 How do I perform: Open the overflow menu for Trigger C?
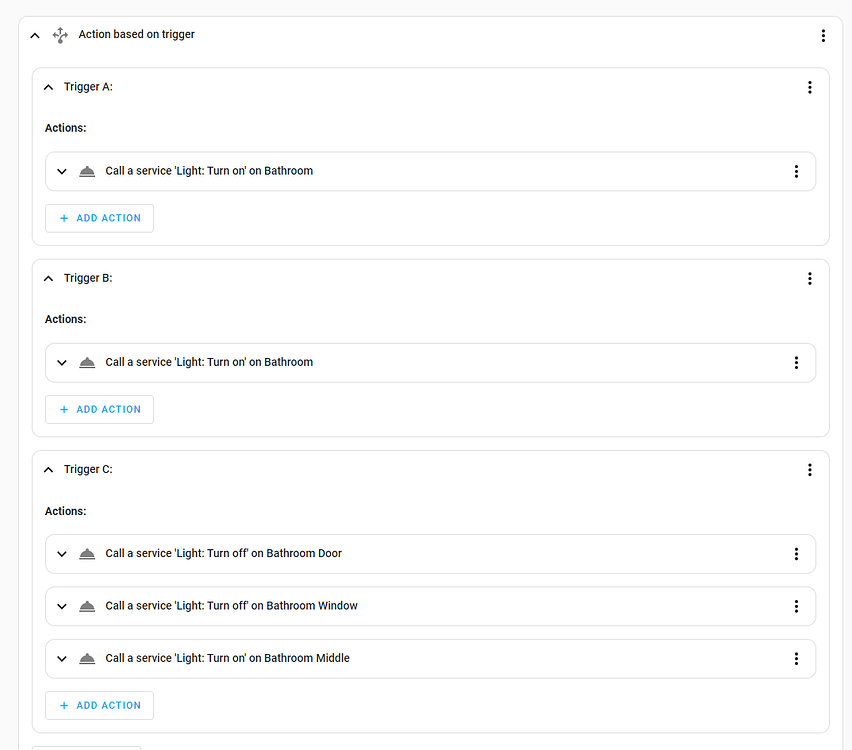(x=809, y=469)
